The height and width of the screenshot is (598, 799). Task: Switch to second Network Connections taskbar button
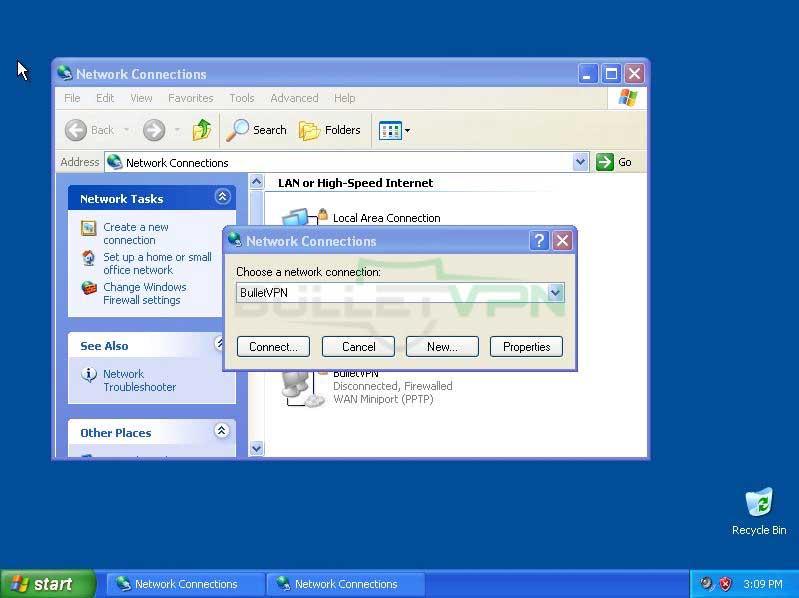click(x=345, y=584)
